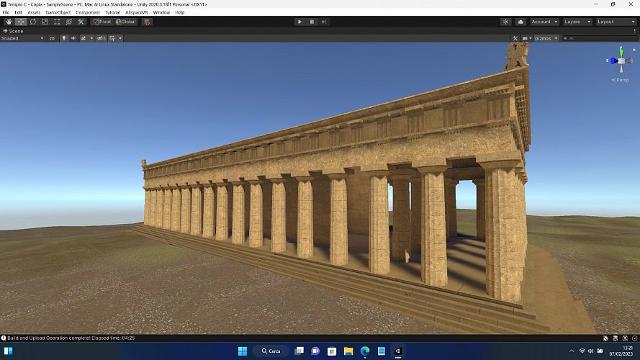Open File Explorer in taskbar

pyautogui.click(x=348, y=351)
